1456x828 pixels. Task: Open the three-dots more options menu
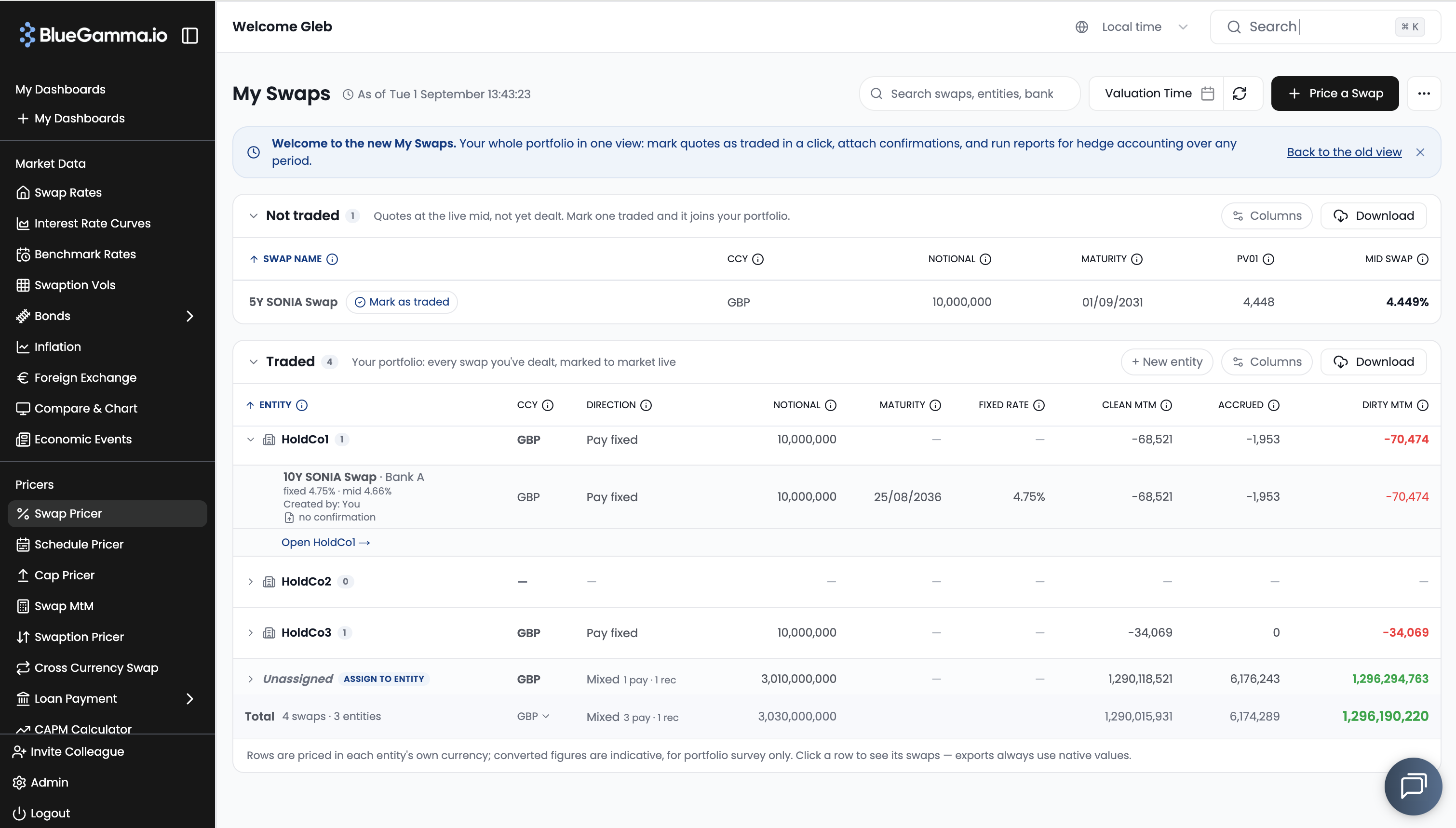coord(1424,94)
